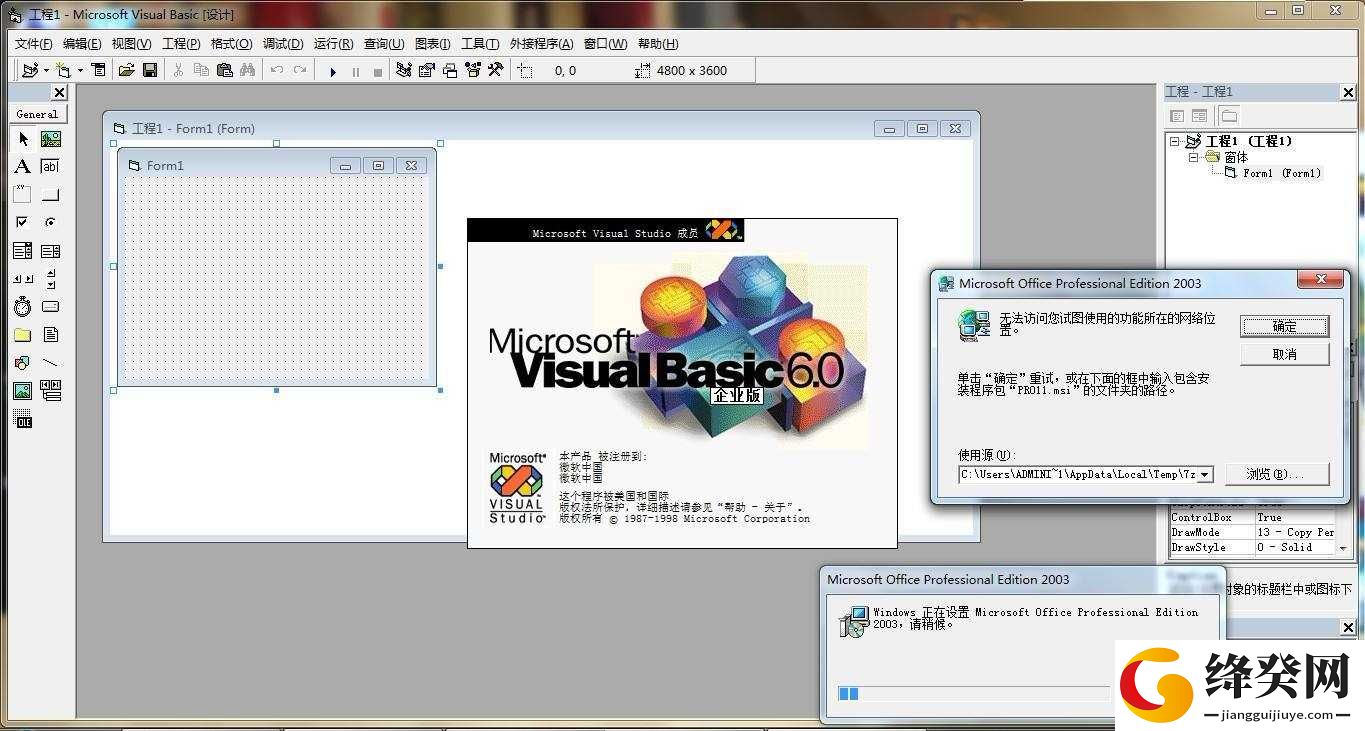
Task: Open the 视图(V) menu
Action: point(131,44)
